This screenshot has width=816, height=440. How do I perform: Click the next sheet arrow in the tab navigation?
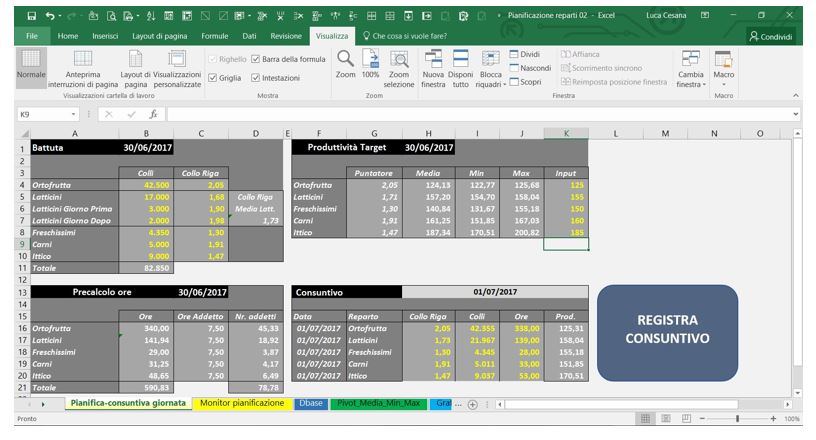[x=43, y=405]
